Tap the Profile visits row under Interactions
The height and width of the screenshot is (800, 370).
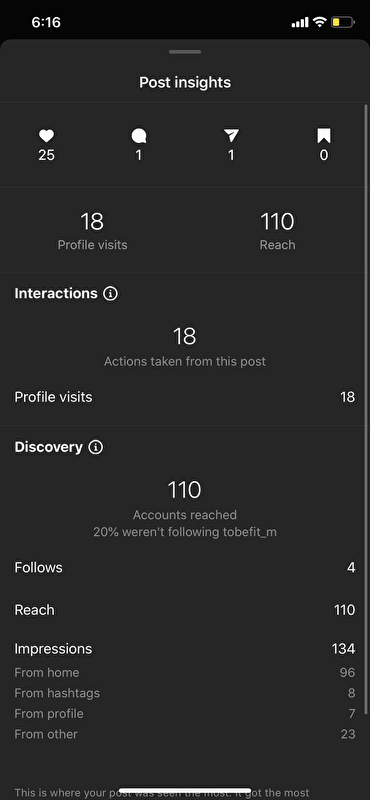click(185, 397)
